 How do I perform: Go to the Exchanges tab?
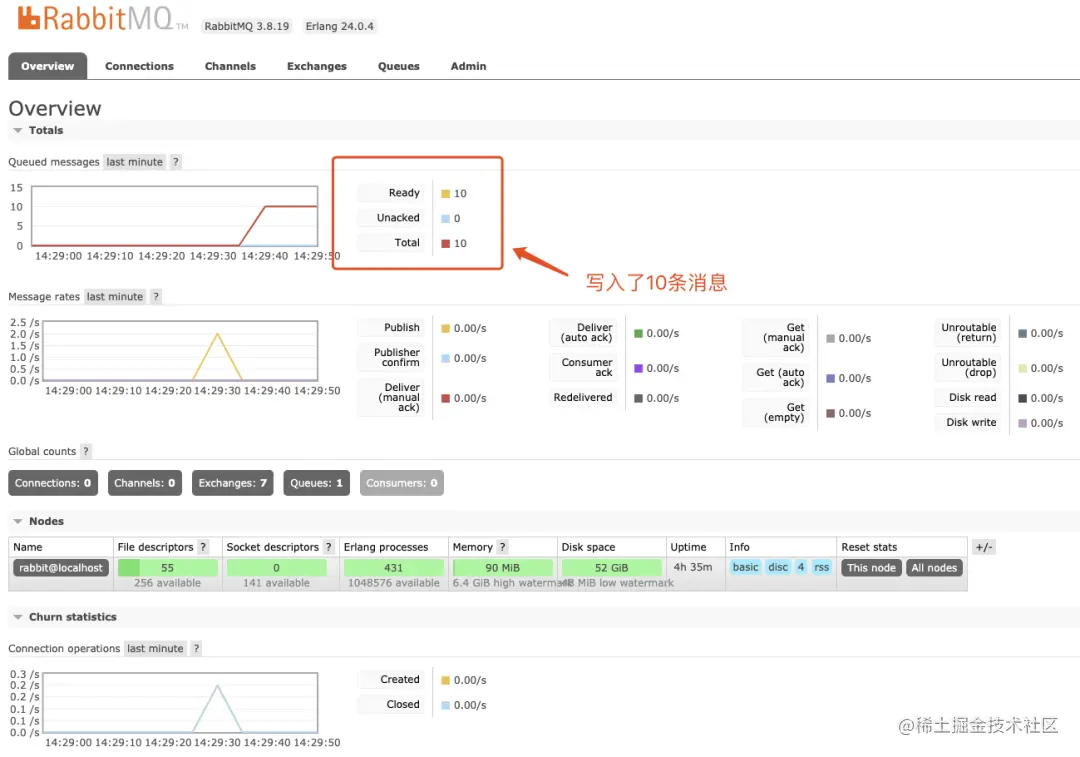pos(317,66)
